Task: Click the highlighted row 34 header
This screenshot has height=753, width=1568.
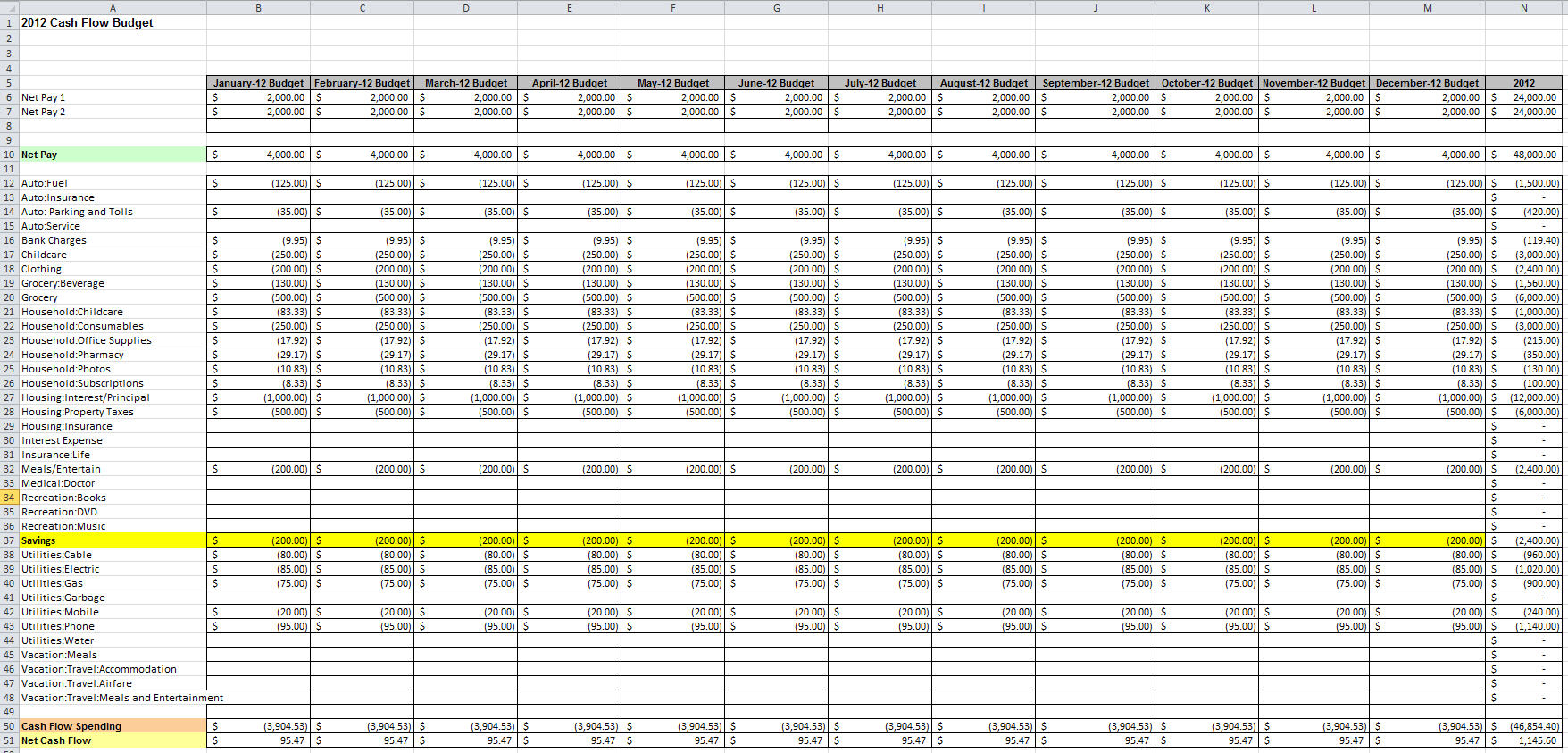Action: pyautogui.click(x=9, y=498)
